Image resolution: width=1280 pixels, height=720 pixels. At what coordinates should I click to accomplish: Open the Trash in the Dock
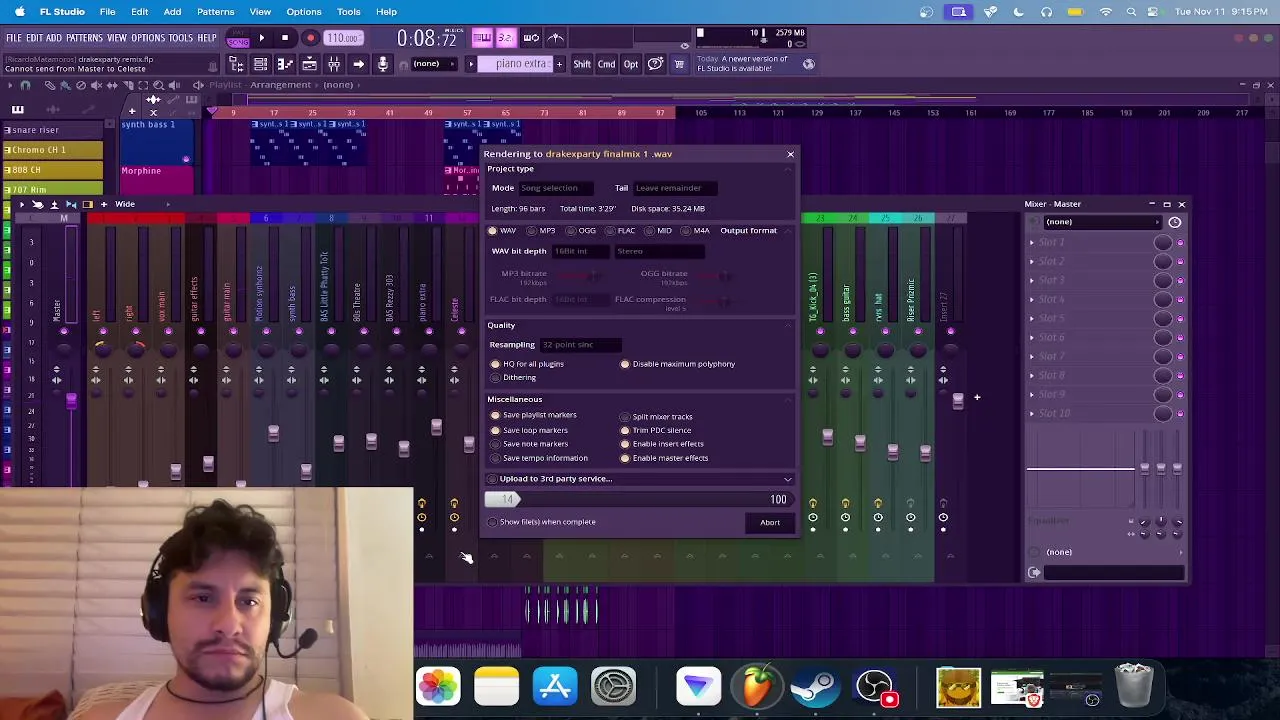[1133, 687]
